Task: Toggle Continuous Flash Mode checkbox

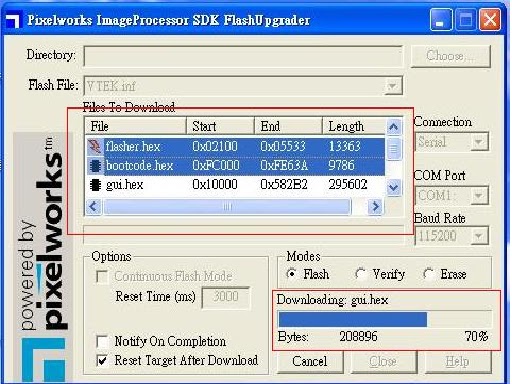Action: 102,277
